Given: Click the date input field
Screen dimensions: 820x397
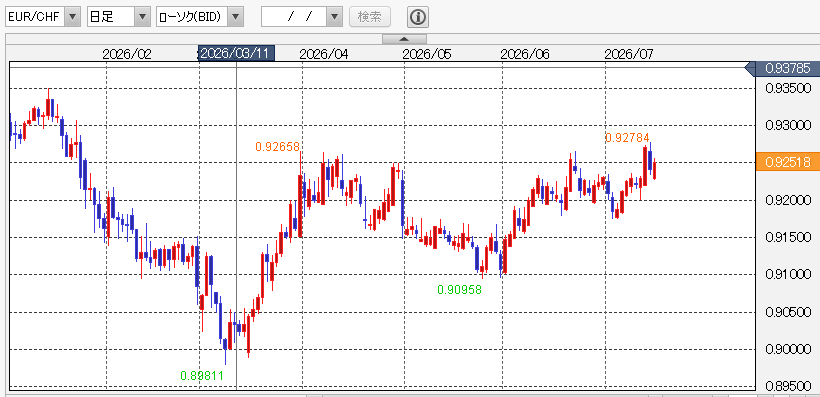Looking at the screenshot, I should [294, 17].
